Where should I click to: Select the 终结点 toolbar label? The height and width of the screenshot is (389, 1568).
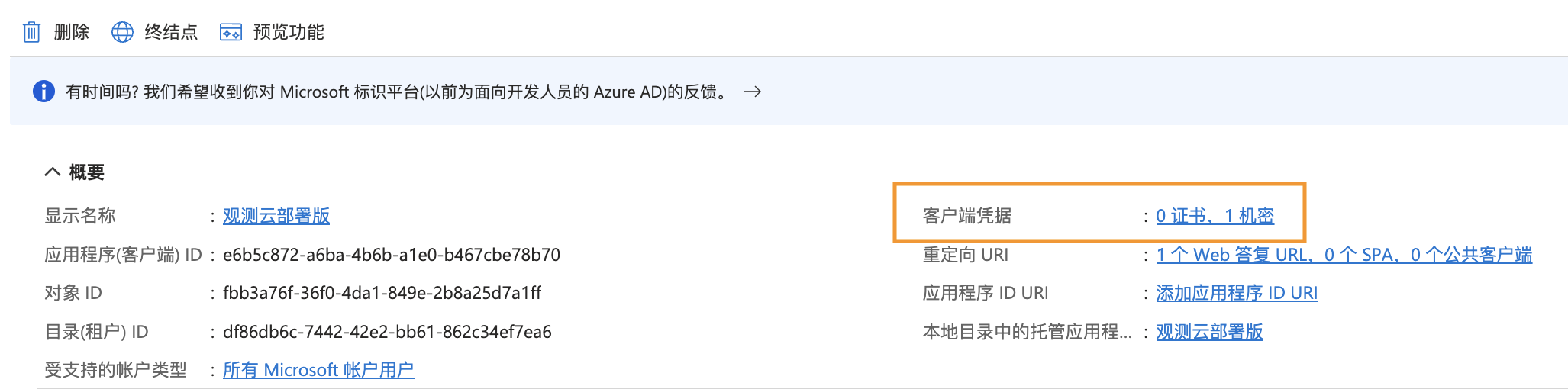point(171,32)
